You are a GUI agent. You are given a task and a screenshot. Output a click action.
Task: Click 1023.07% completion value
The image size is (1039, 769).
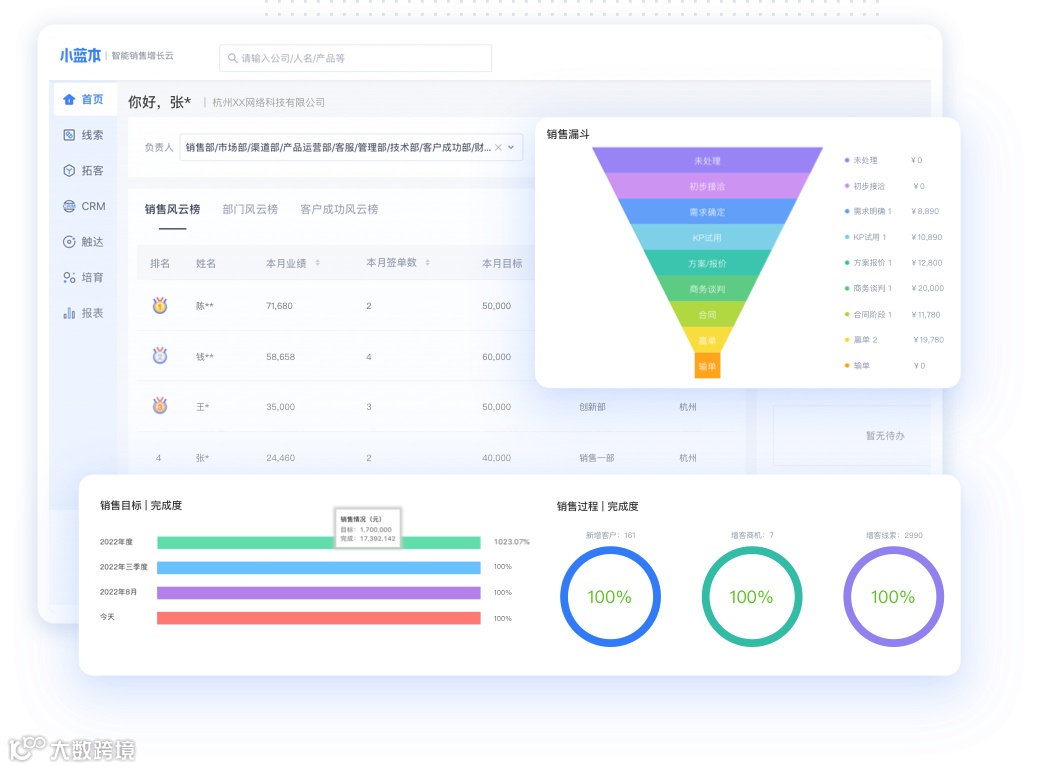(512, 542)
